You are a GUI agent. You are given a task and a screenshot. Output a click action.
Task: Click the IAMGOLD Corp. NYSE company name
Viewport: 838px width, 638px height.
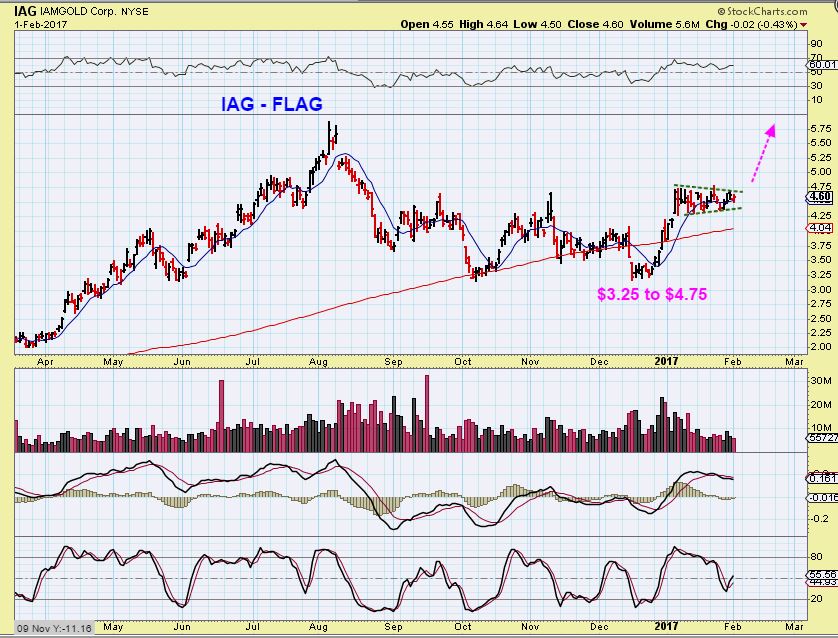point(94,11)
